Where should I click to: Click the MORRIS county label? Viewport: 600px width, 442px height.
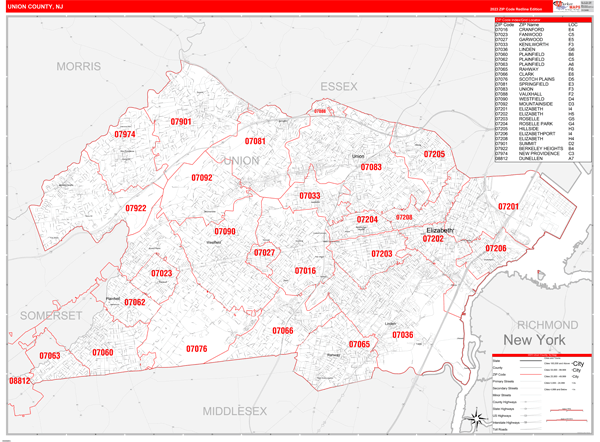tap(79, 67)
